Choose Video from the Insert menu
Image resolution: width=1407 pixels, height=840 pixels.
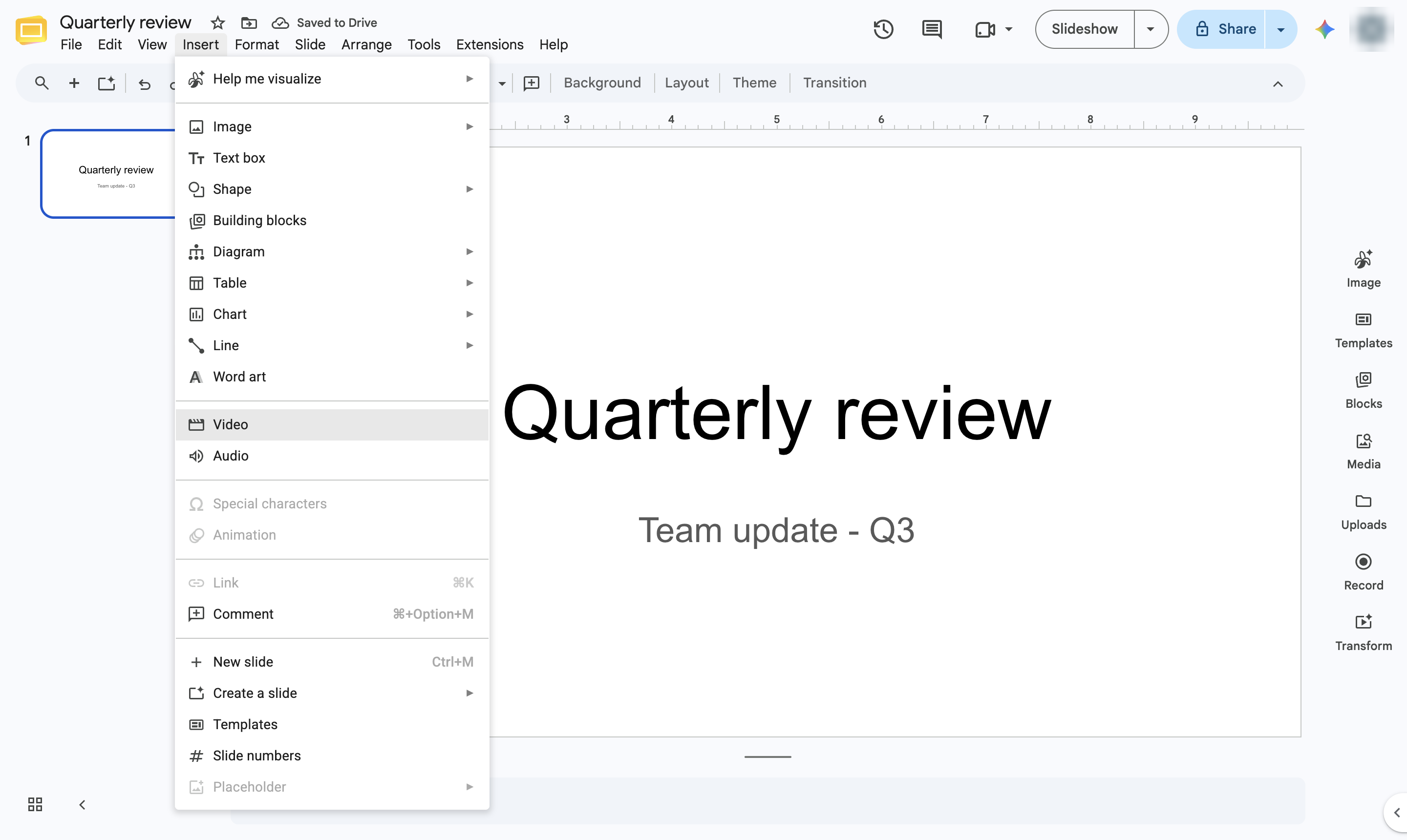point(332,424)
